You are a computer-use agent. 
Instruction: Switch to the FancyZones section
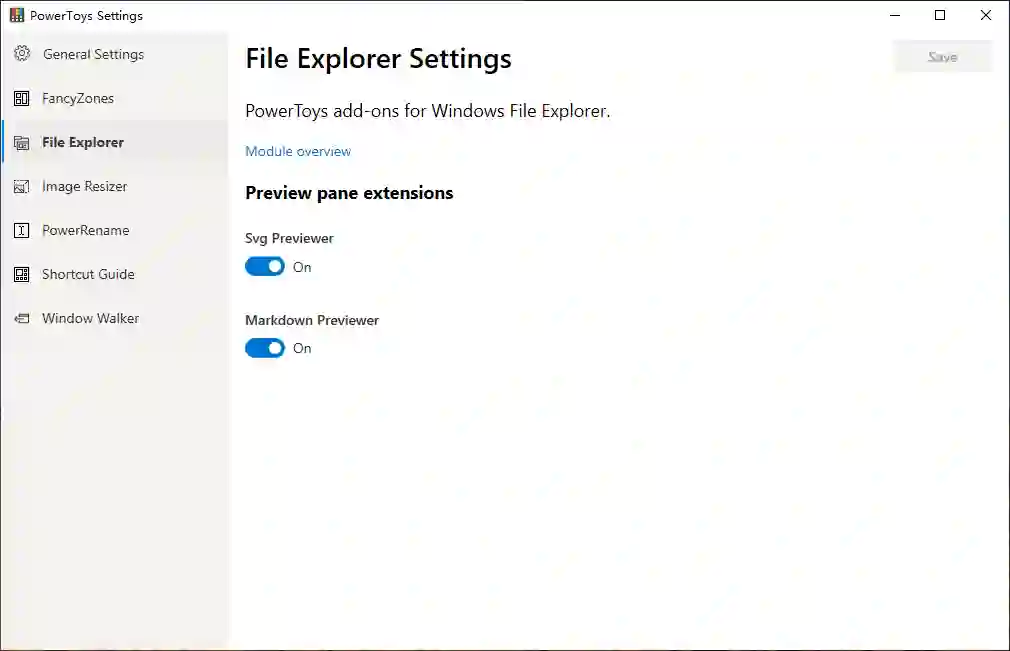tap(78, 98)
